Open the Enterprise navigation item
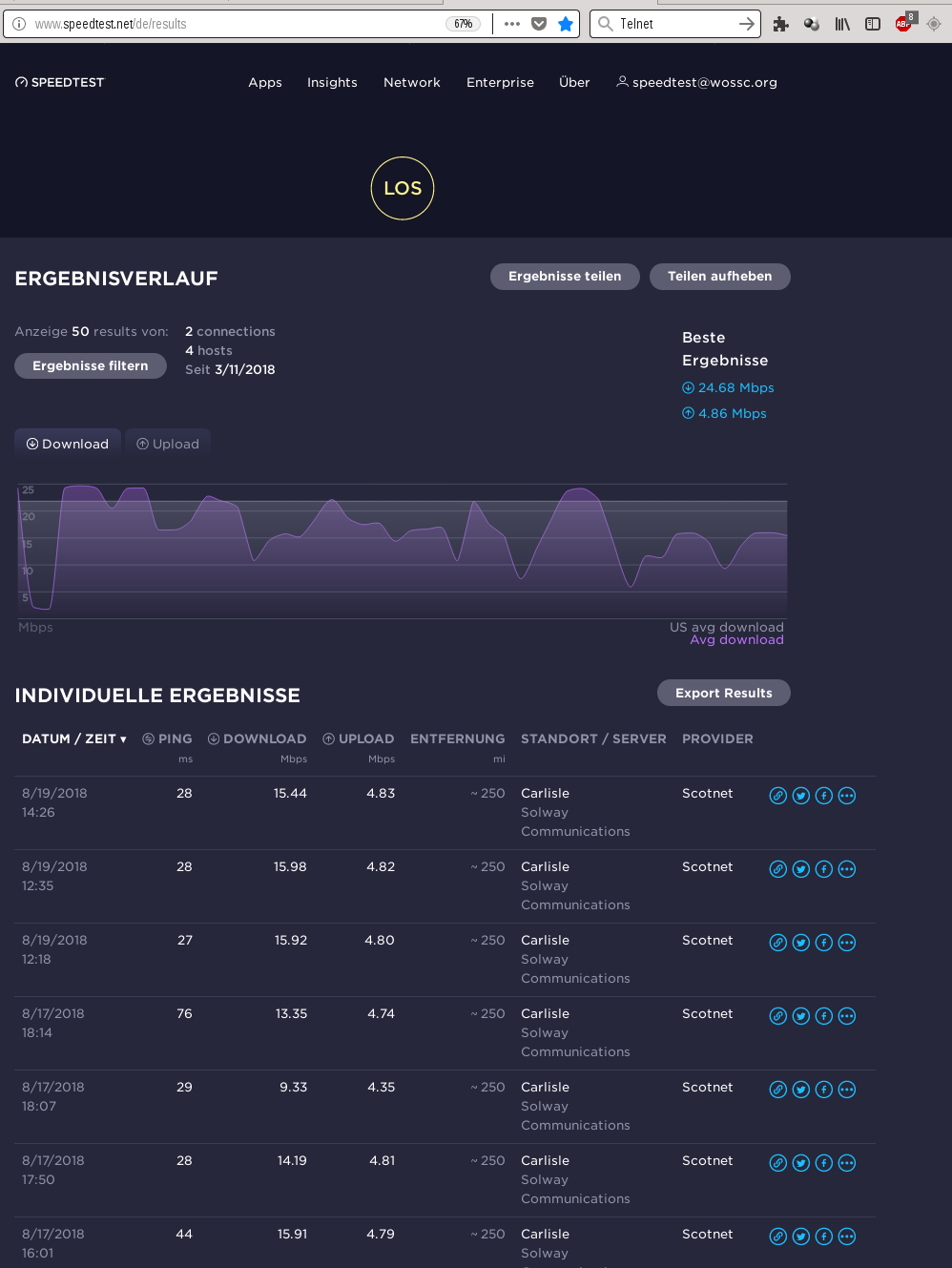This screenshot has height=1268, width=952. tap(500, 83)
